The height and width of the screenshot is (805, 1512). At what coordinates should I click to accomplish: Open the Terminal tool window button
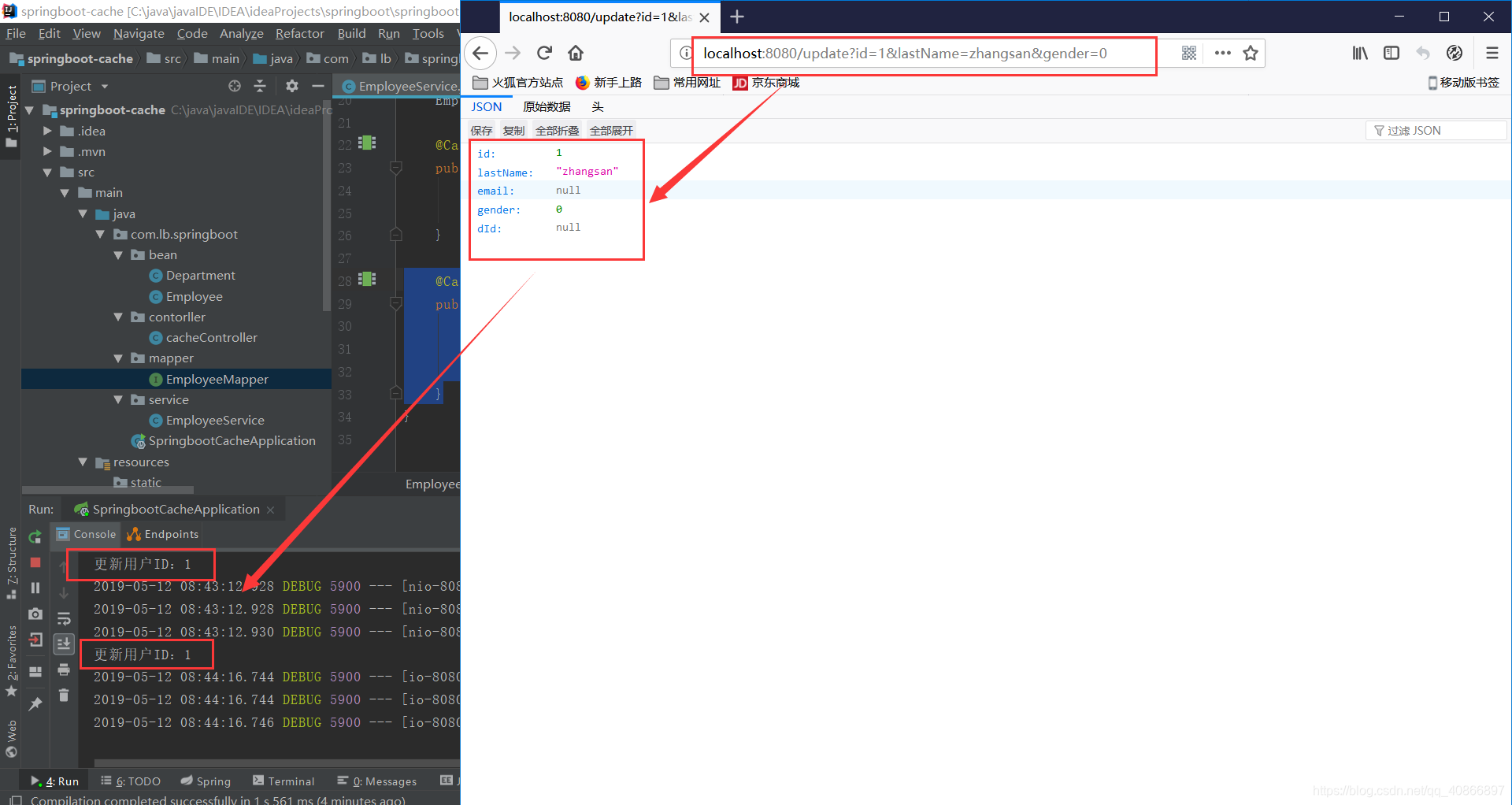[x=283, y=781]
